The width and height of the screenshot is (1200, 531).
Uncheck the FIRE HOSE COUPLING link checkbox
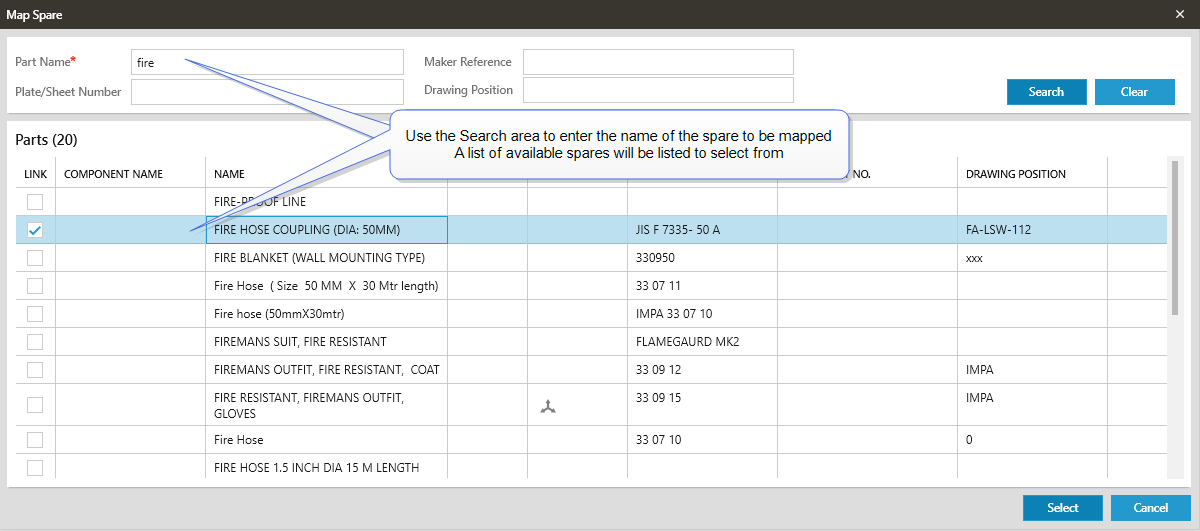tap(35, 230)
